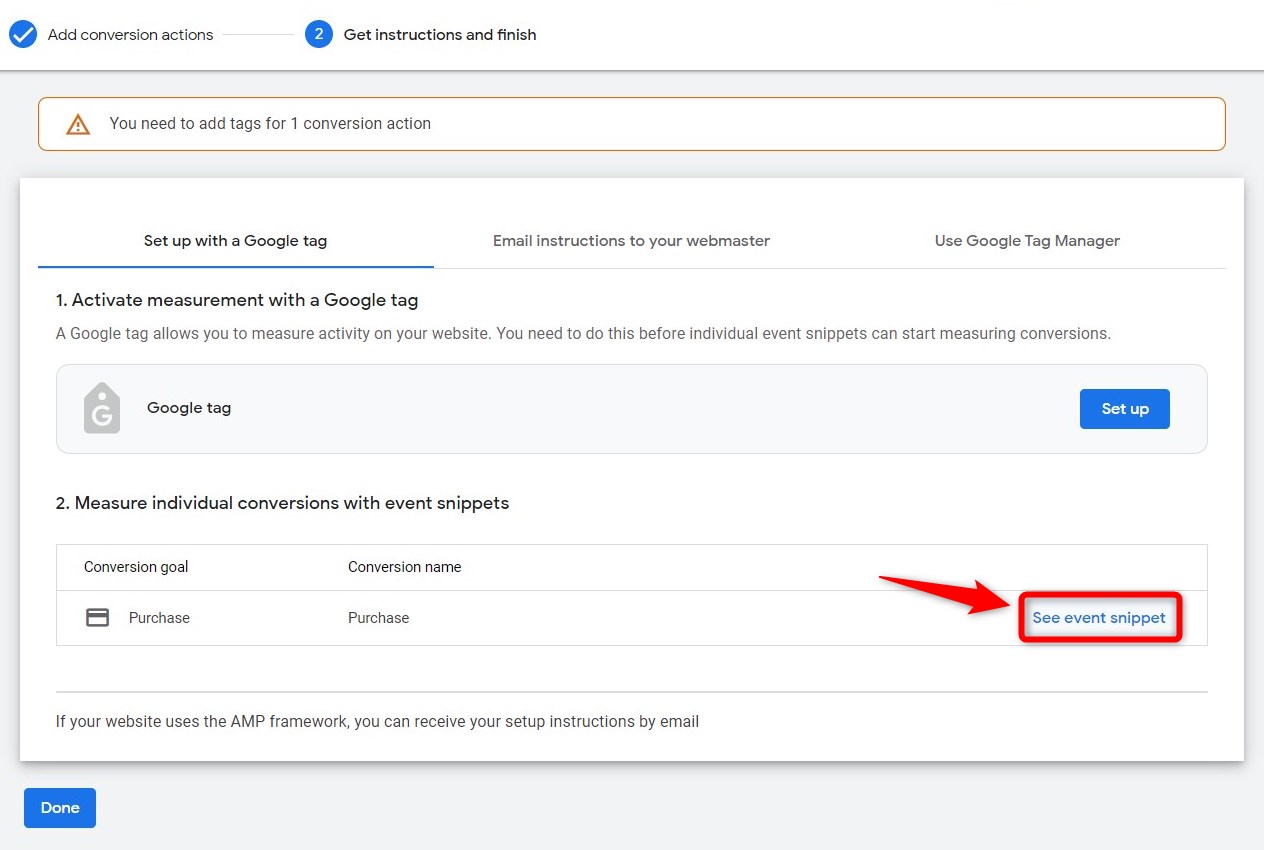Open the See event snippet link
The width and height of the screenshot is (1264, 850).
point(1099,618)
